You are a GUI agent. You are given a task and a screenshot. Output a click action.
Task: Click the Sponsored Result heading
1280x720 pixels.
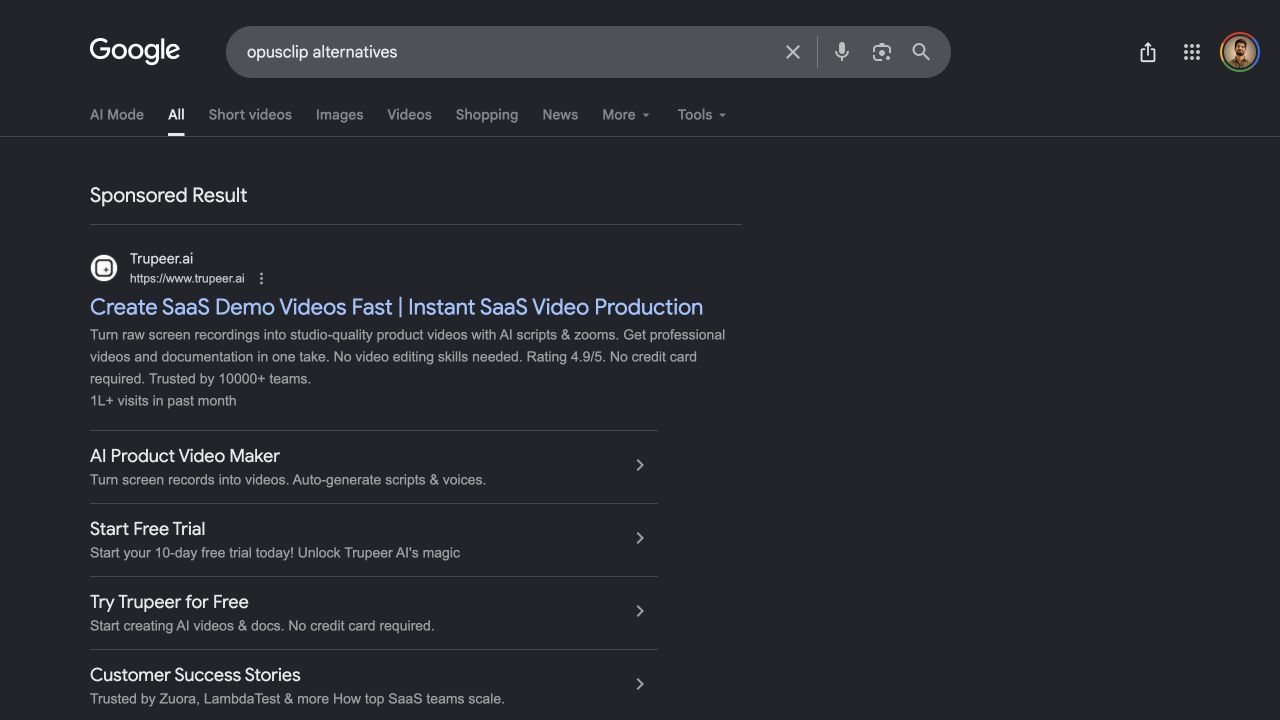pos(168,196)
